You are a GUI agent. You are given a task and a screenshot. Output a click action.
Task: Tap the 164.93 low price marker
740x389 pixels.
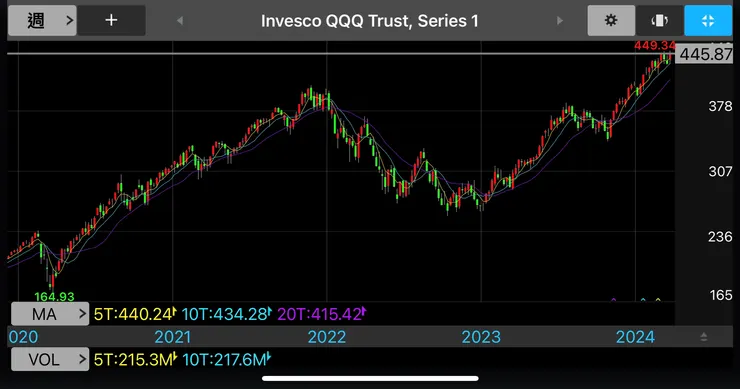click(54, 296)
